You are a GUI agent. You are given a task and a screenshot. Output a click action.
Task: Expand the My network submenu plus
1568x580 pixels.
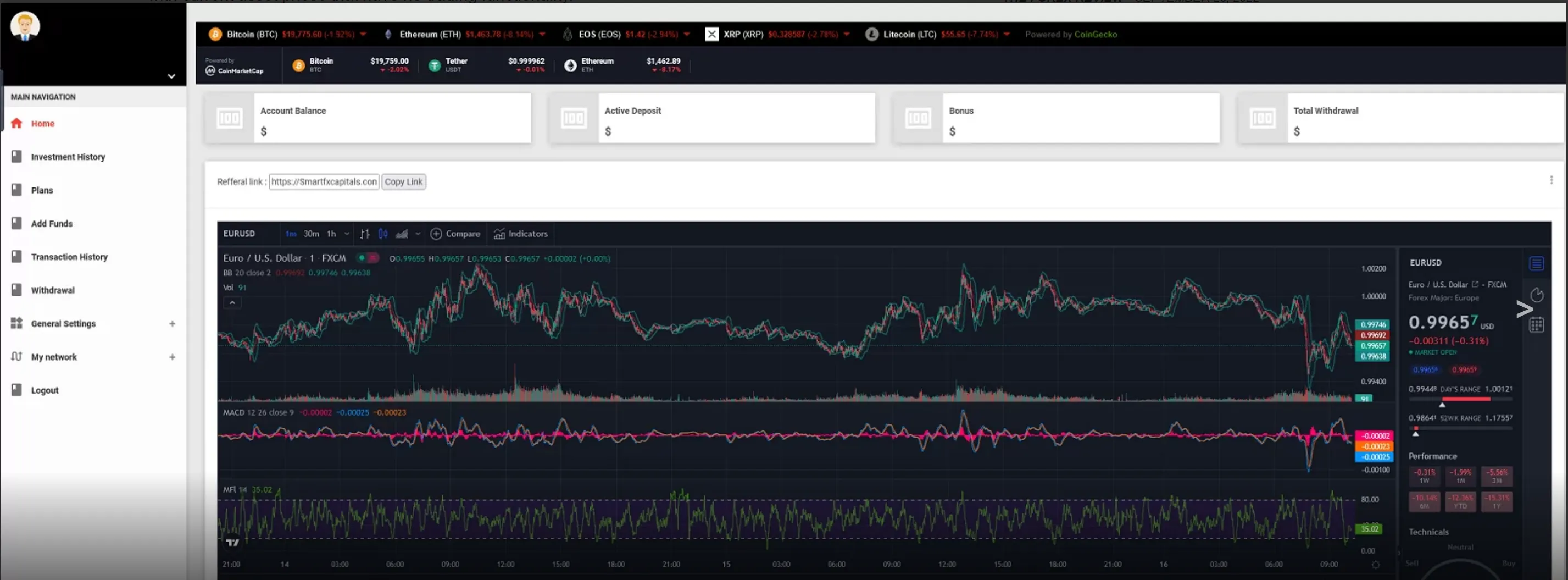click(173, 358)
